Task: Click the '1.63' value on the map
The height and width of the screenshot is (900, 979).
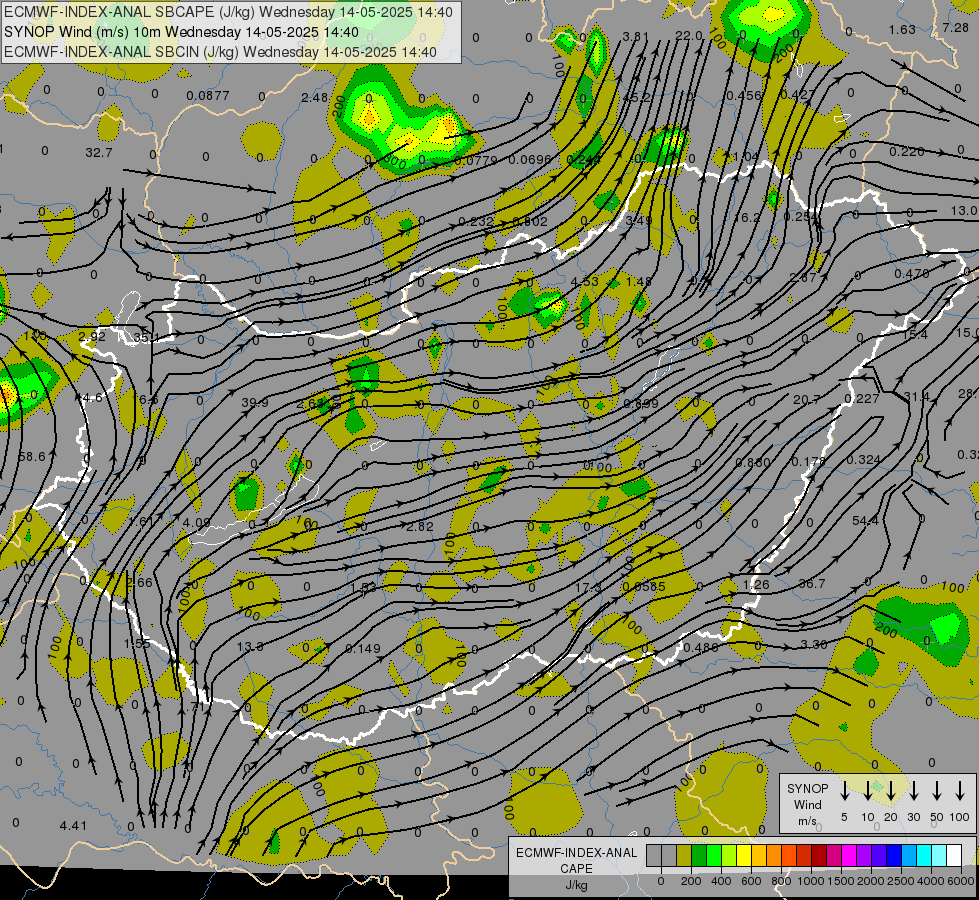Action: point(902,29)
